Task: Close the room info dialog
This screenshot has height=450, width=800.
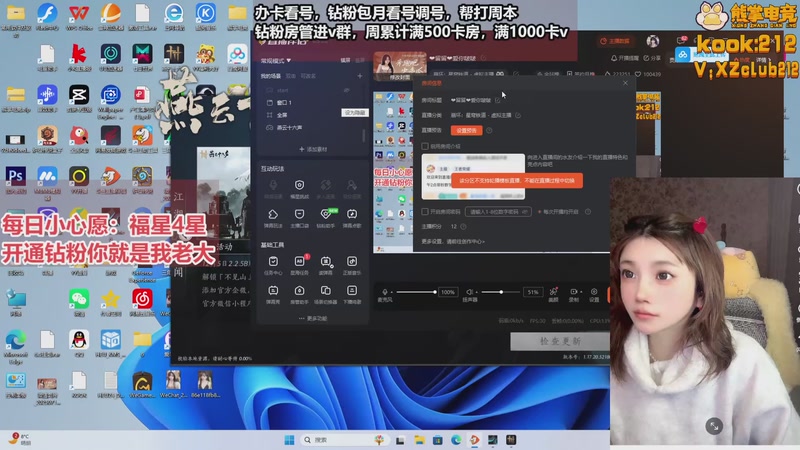Action: (626, 83)
